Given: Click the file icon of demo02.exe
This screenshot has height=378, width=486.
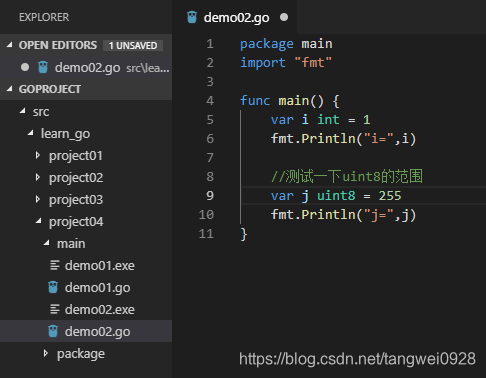Looking at the screenshot, I should coord(55,309).
